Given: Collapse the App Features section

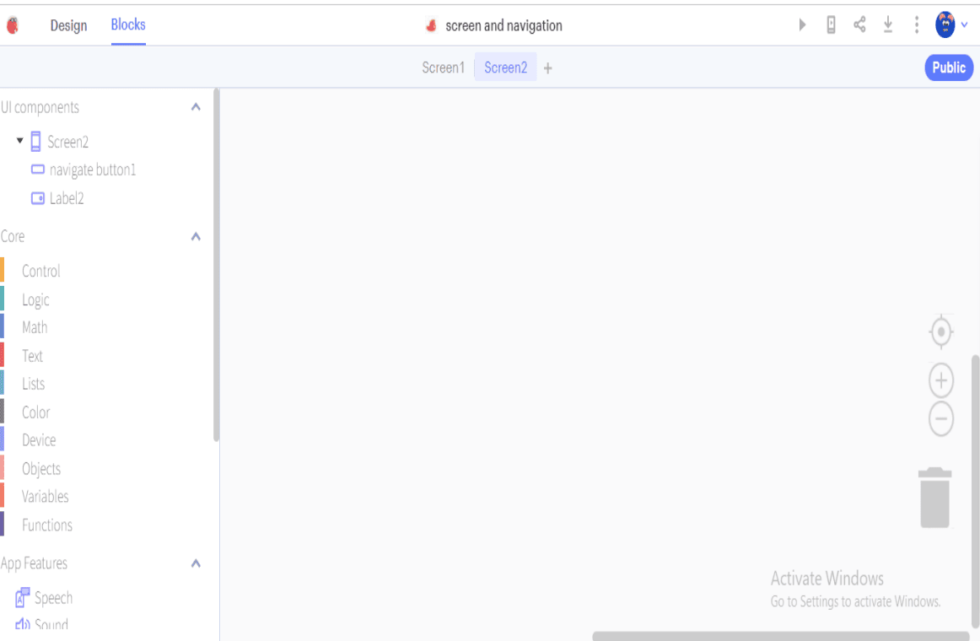Looking at the screenshot, I should tap(196, 564).
